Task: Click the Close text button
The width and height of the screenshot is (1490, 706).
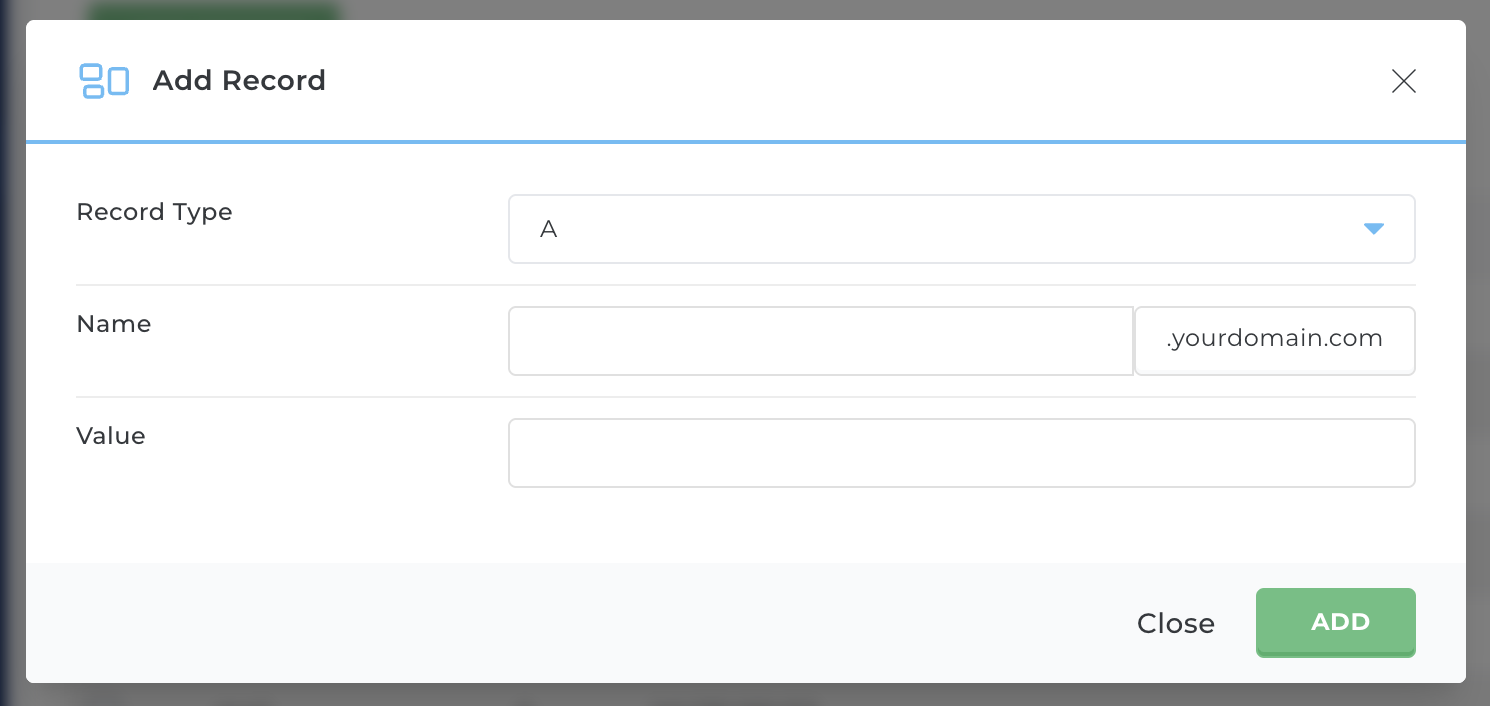Action: point(1175,624)
